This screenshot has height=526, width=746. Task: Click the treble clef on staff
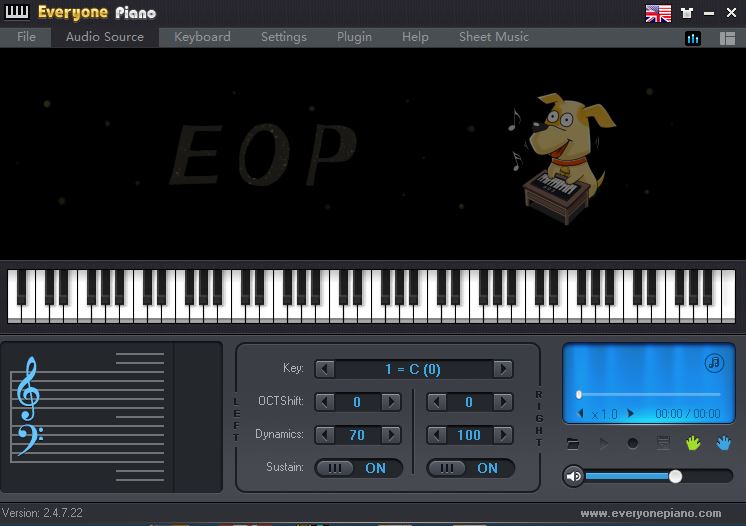[x=28, y=389]
